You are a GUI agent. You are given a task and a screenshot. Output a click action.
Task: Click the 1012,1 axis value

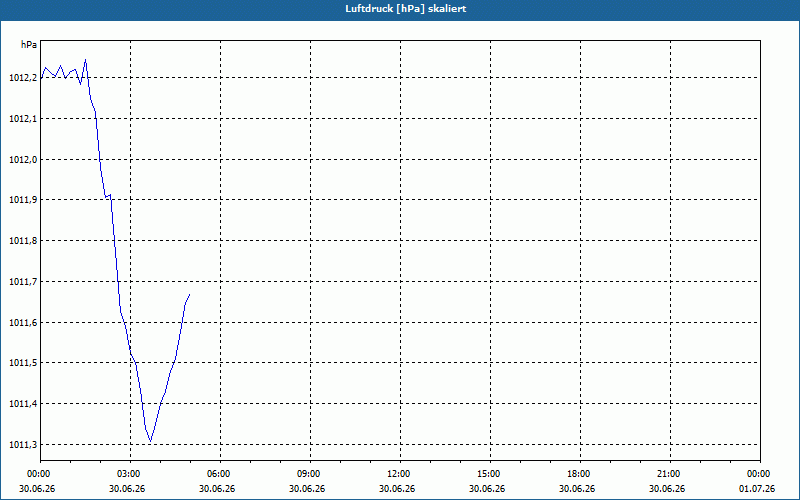[x=23, y=118]
